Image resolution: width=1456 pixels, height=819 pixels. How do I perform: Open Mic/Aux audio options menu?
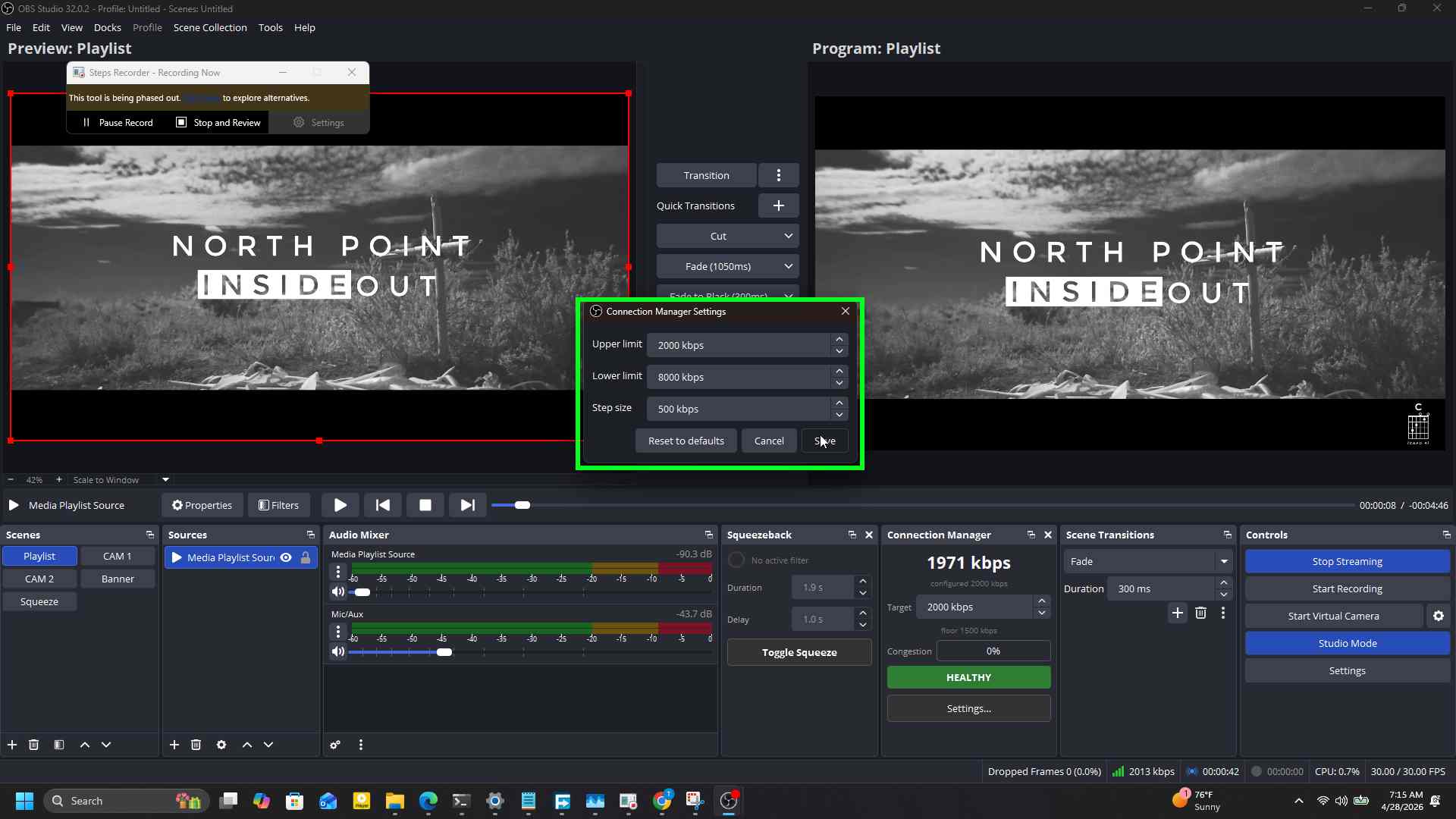coord(338,632)
